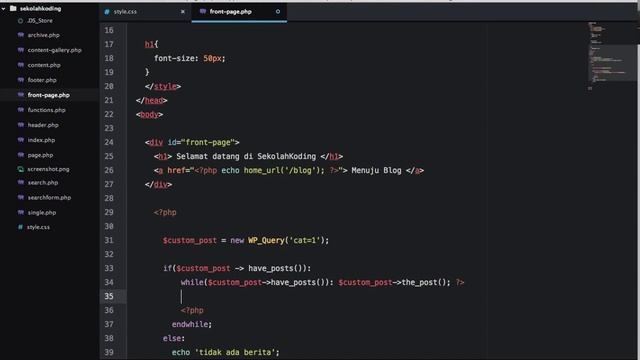640x360 pixels.
Task: Click the CSS hash icon beside sidebar style.css
Action: pyautogui.click(x=20, y=227)
